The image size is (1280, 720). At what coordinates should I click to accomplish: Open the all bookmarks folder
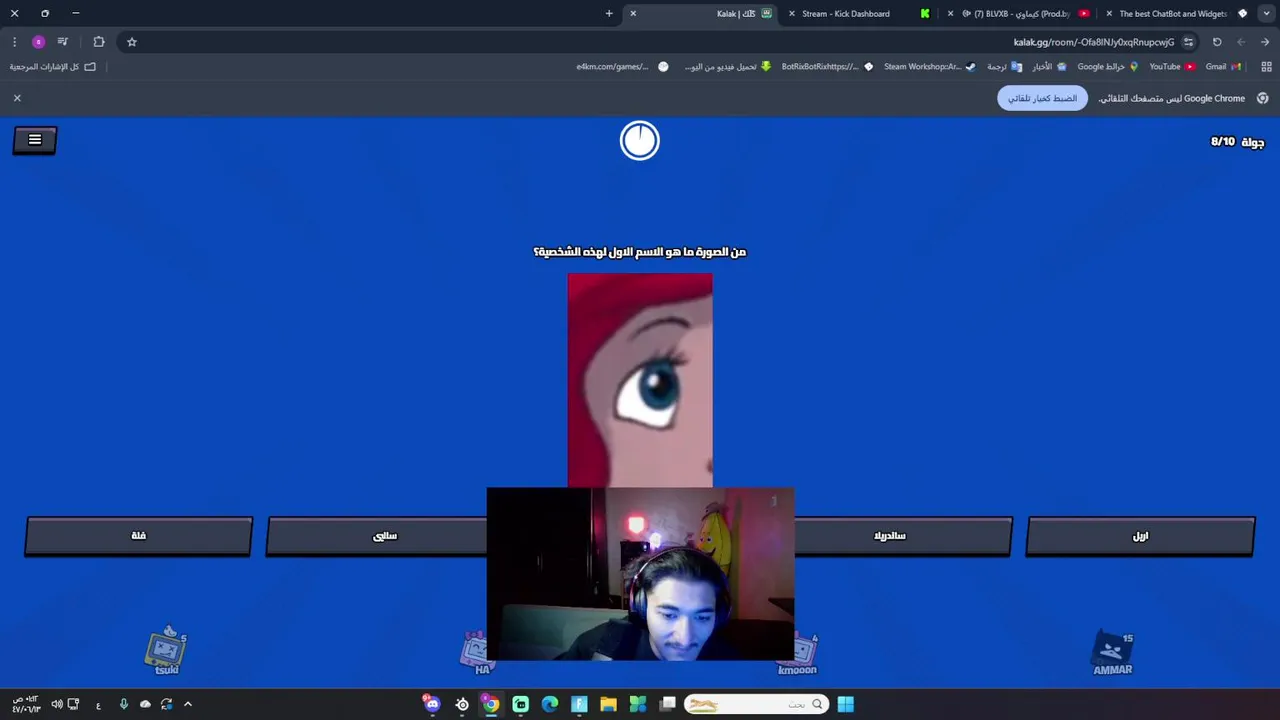click(53, 67)
